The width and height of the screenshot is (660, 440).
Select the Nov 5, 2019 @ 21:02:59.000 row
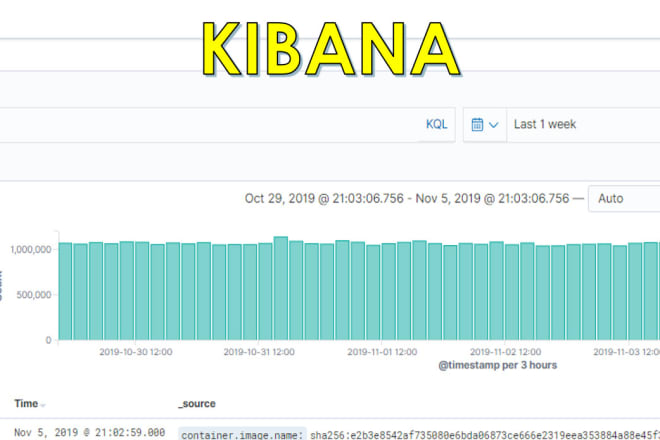89,432
